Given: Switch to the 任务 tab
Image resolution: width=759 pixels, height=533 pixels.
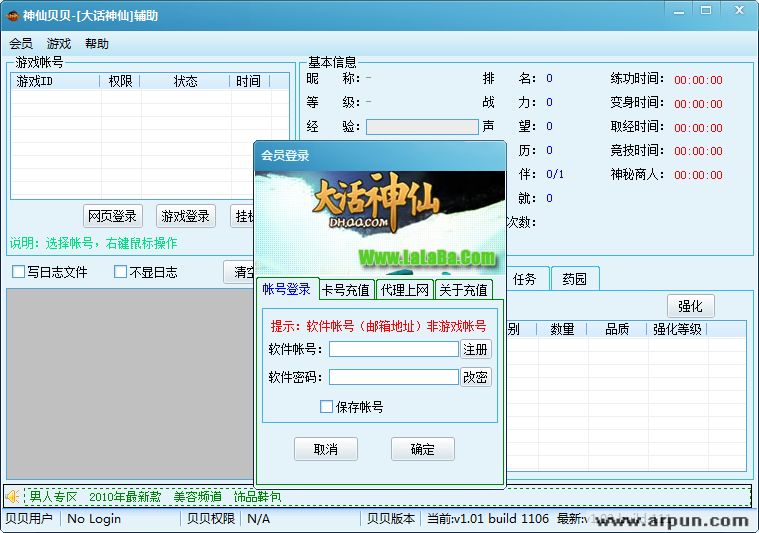Looking at the screenshot, I should (x=525, y=279).
